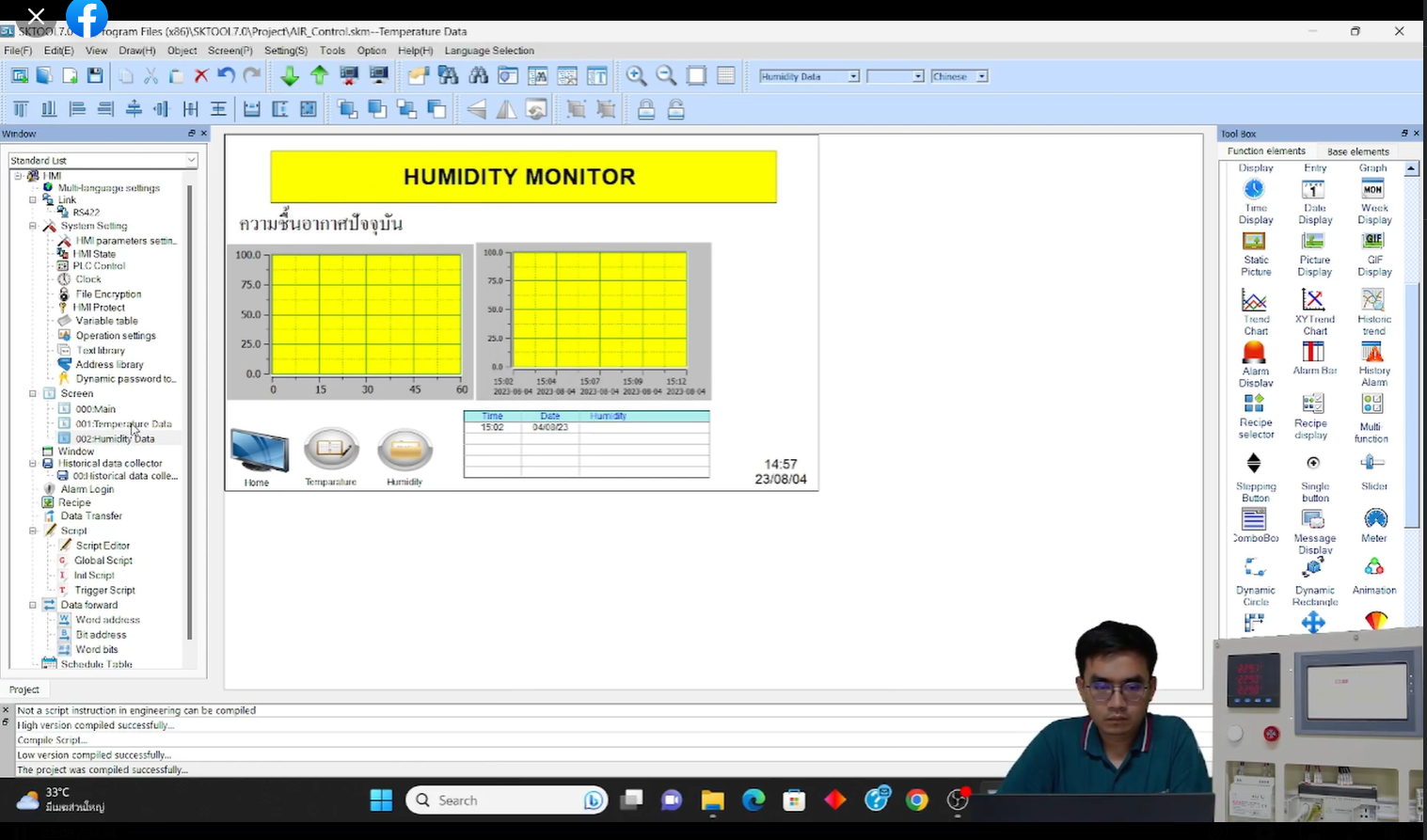Open Google Chrome from the taskbar
The image size is (1427, 840).
click(x=916, y=800)
